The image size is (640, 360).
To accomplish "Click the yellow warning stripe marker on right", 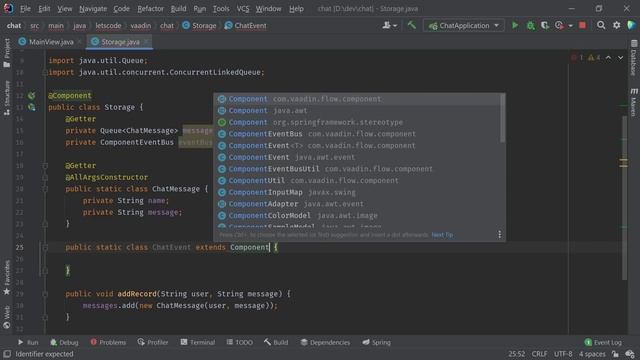I will [x=624, y=163].
